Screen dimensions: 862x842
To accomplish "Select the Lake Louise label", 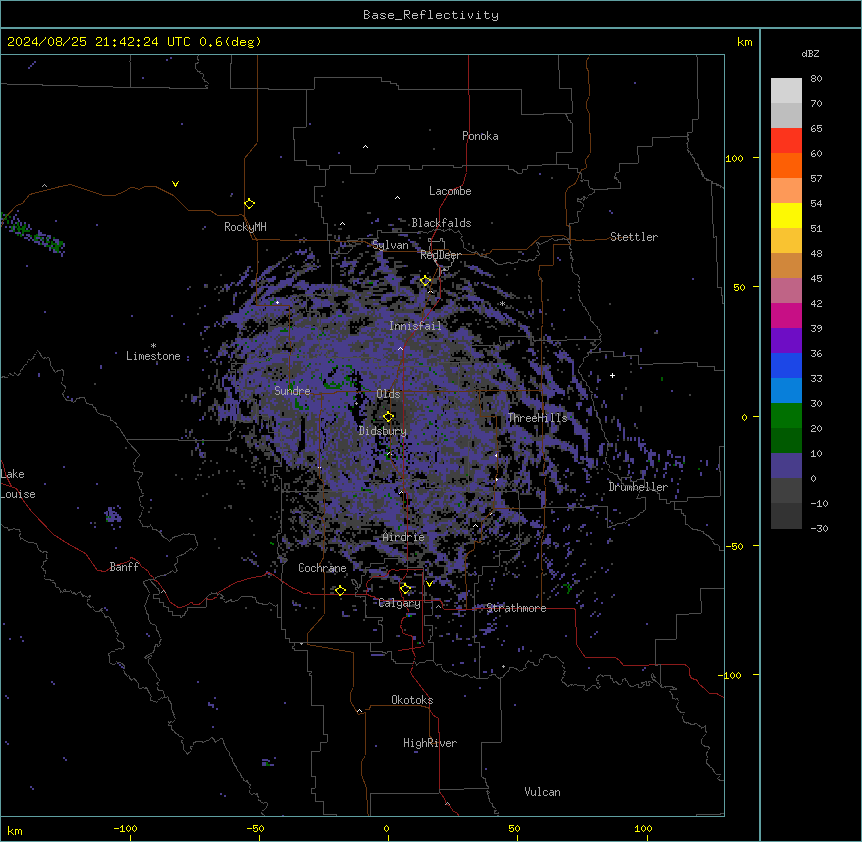I will coord(18,484).
